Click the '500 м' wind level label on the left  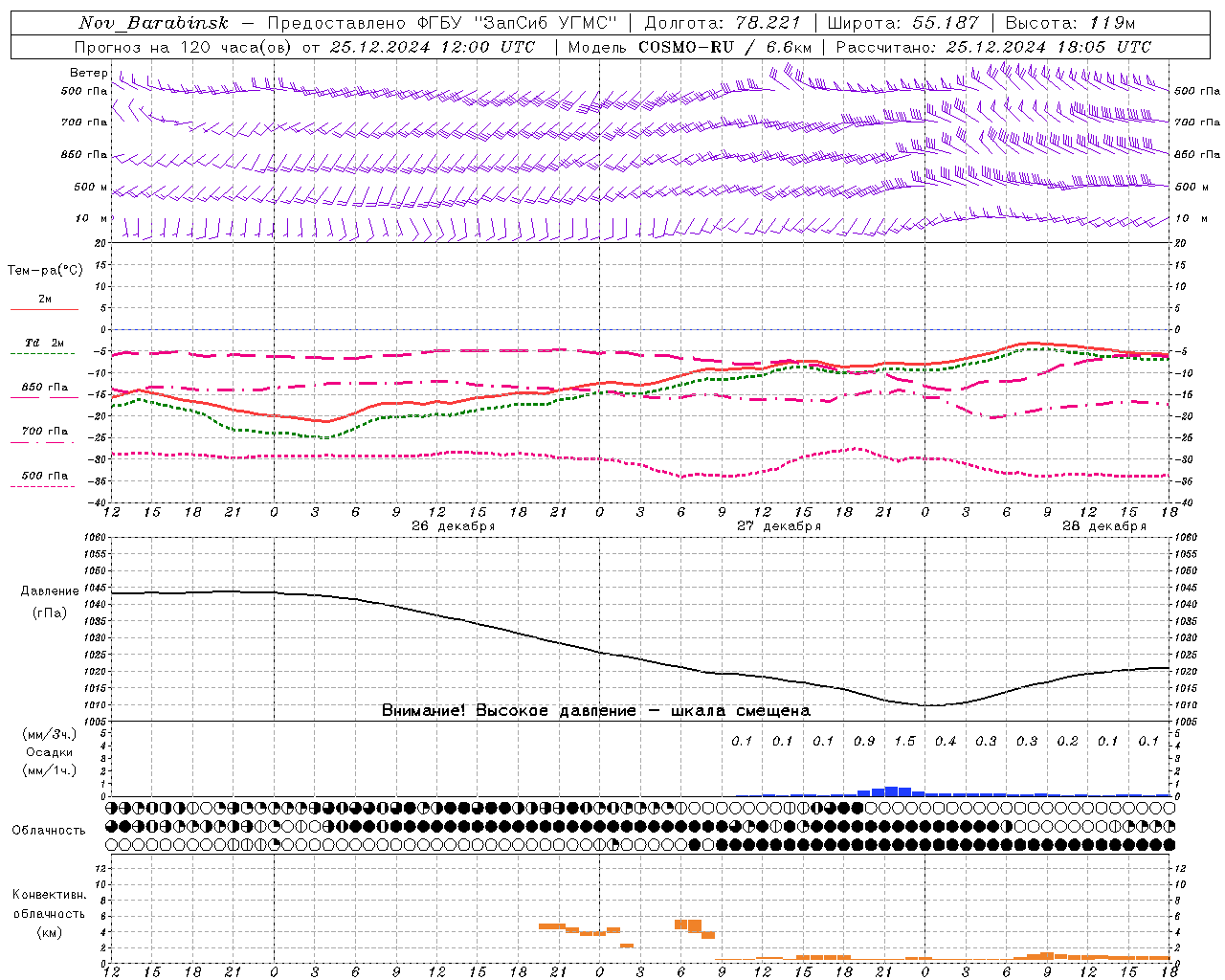point(91,187)
